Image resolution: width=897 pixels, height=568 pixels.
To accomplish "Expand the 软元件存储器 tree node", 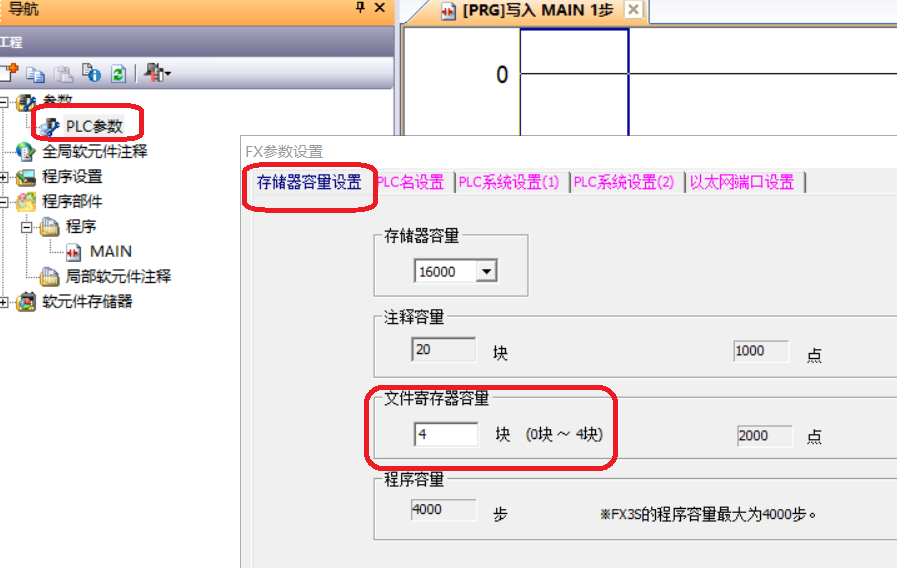I will [x=5, y=302].
